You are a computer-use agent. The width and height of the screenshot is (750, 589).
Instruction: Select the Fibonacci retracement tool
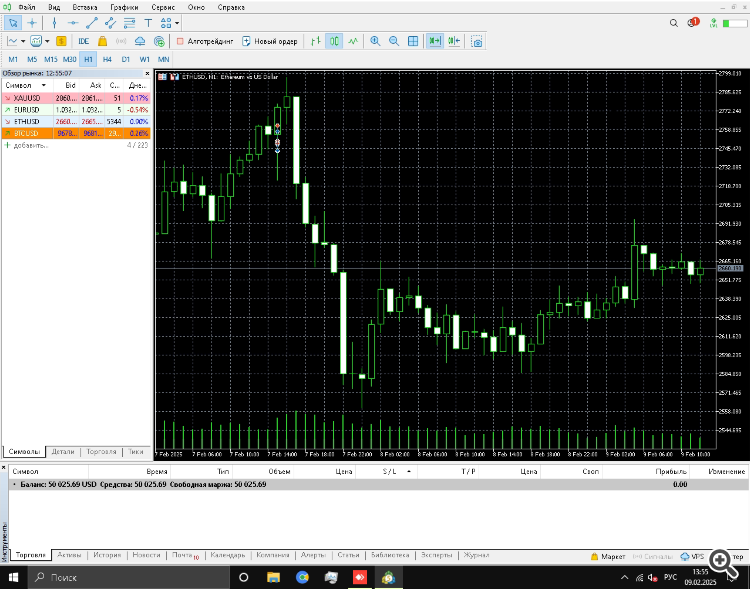(129, 22)
